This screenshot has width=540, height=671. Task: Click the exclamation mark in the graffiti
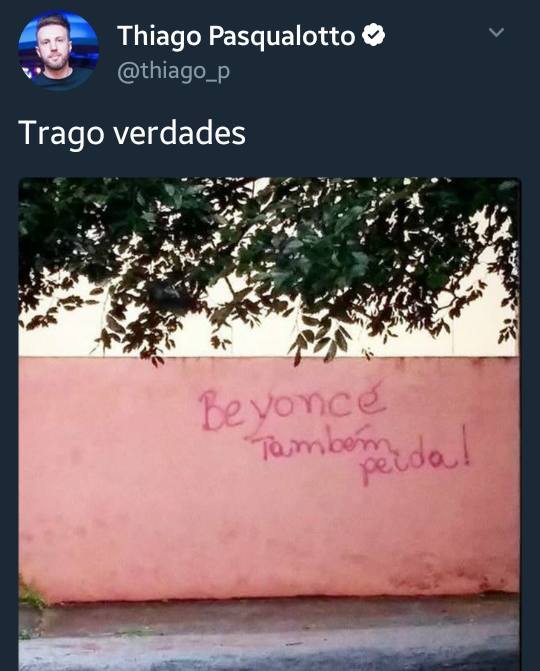pos(468,446)
